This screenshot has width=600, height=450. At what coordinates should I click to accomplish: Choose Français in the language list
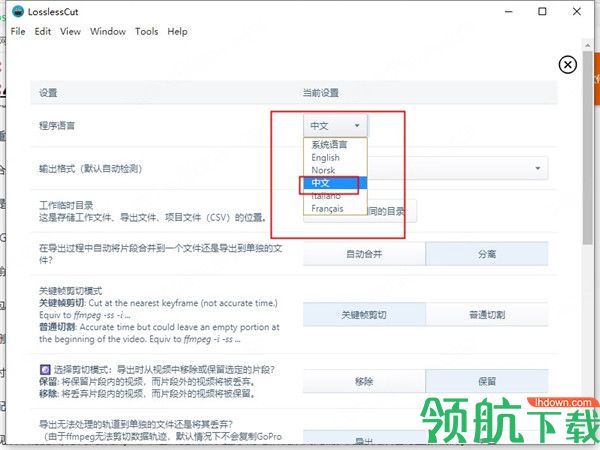pos(335,209)
